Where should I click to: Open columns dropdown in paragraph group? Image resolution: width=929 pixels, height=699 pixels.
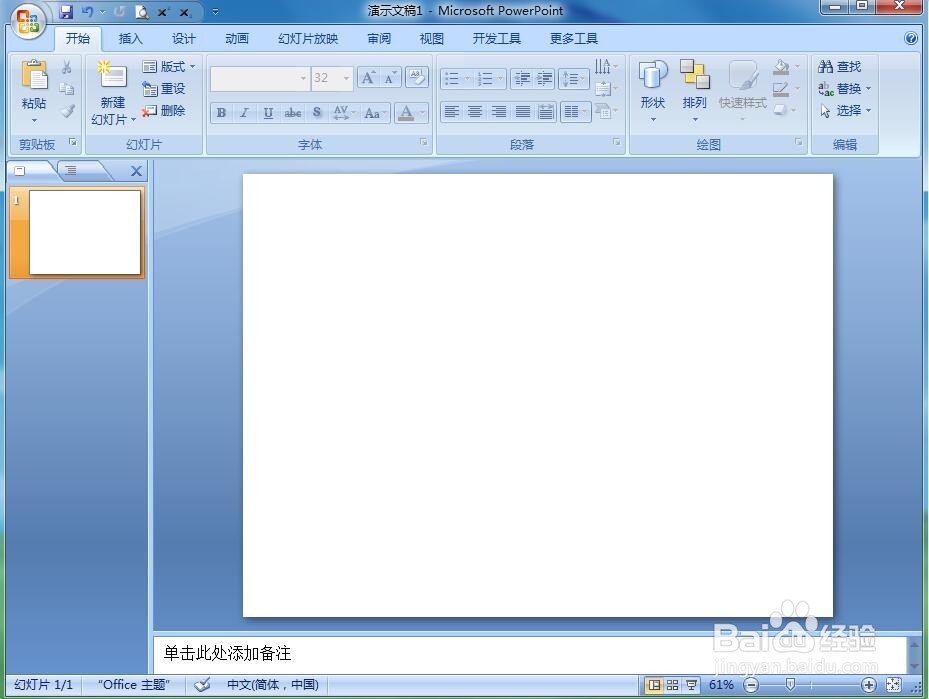coord(576,112)
